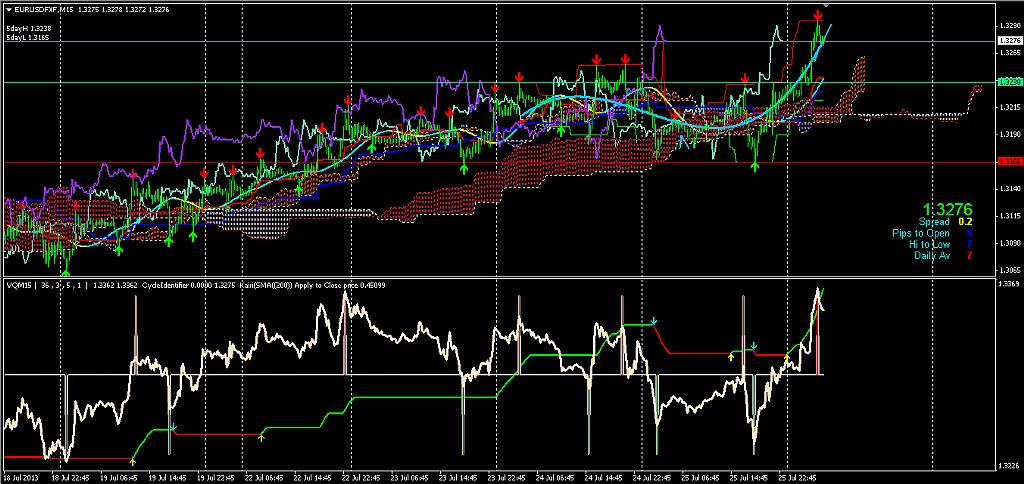
Task: Select the white 1.3276 price tag on the axis
Action: pyautogui.click(x=1008, y=41)
